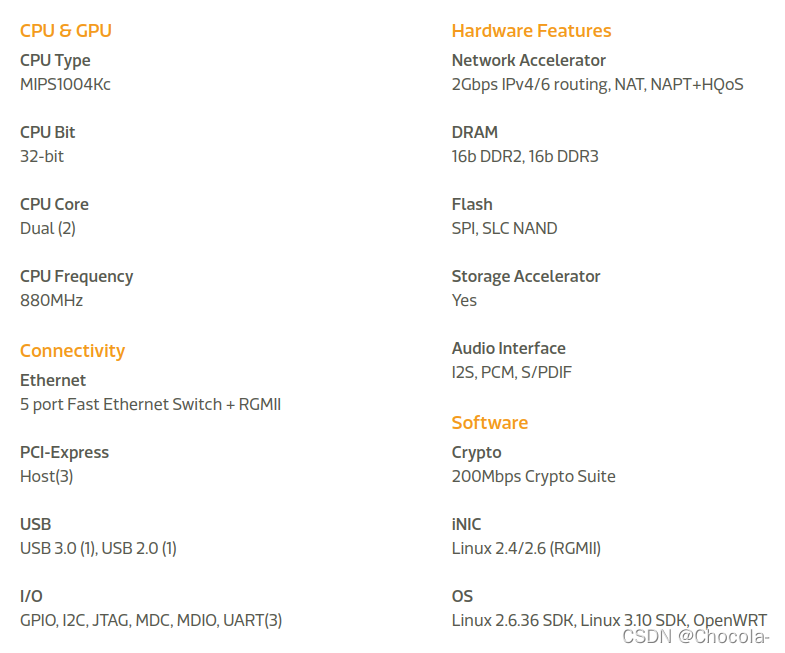
Task: Click the 880MHz frequency value
Action: click(x=51, y=300)
